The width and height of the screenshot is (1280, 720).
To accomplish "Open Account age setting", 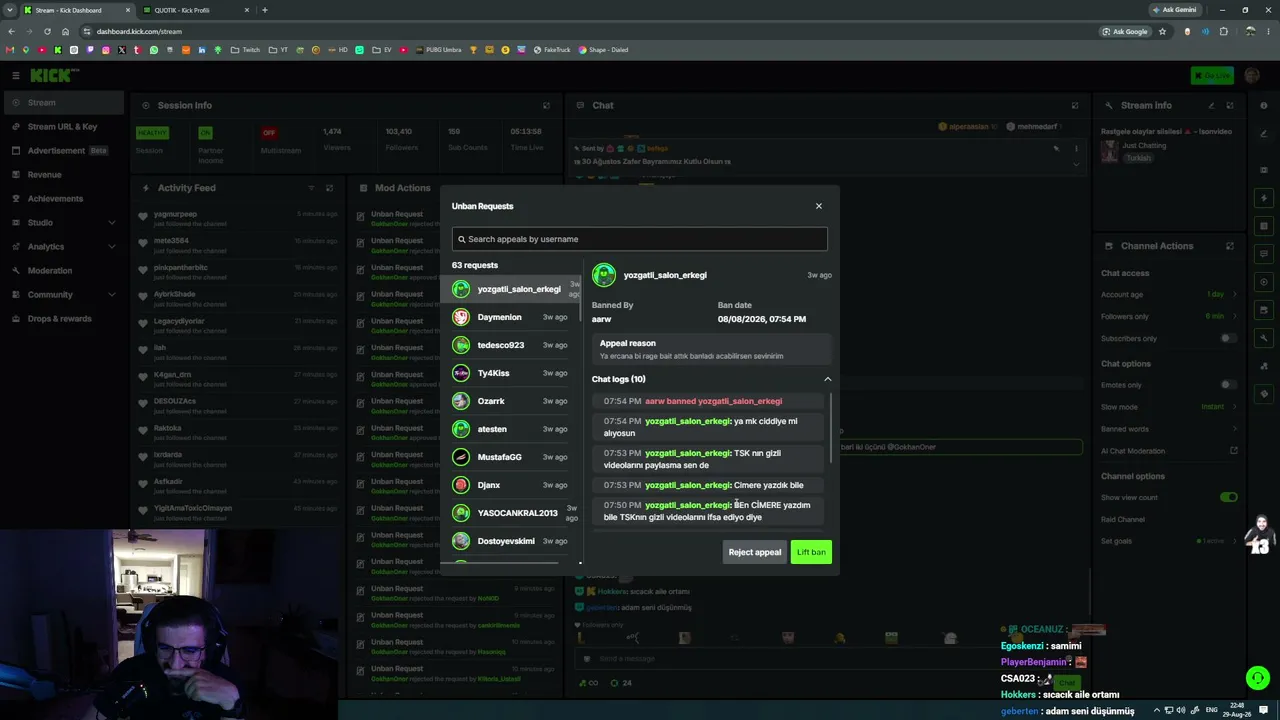I will [1169, 295].
